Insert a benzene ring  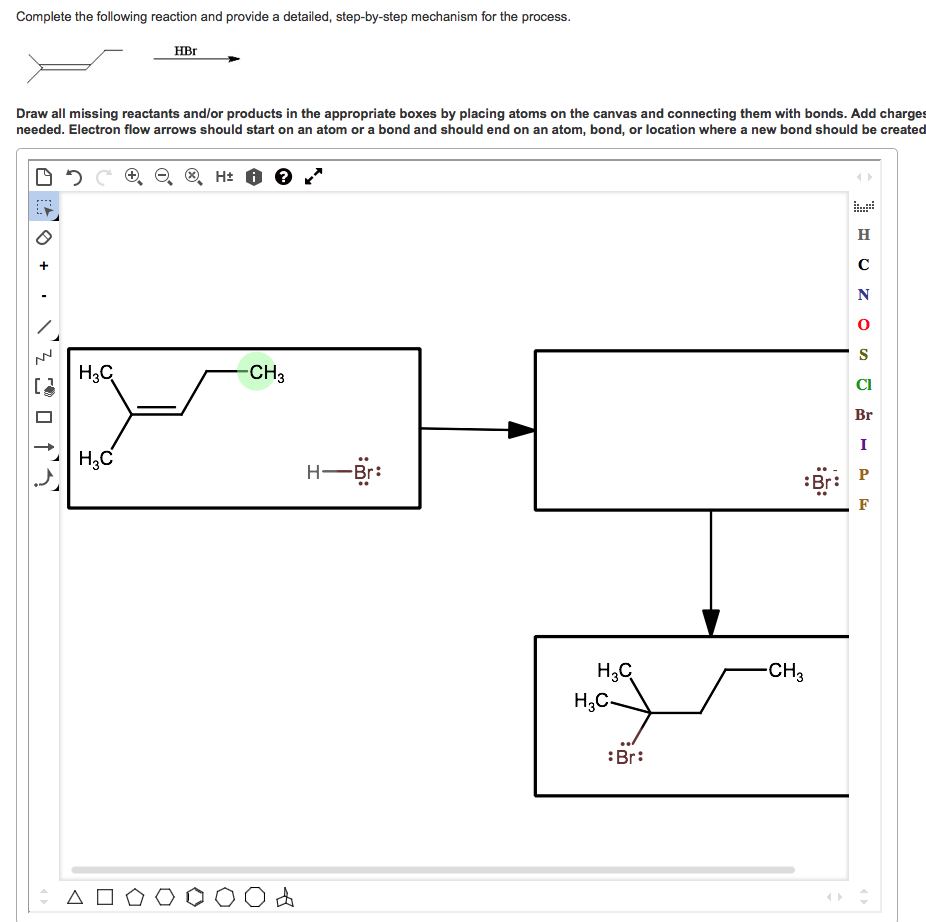click(x=195, y=898)
